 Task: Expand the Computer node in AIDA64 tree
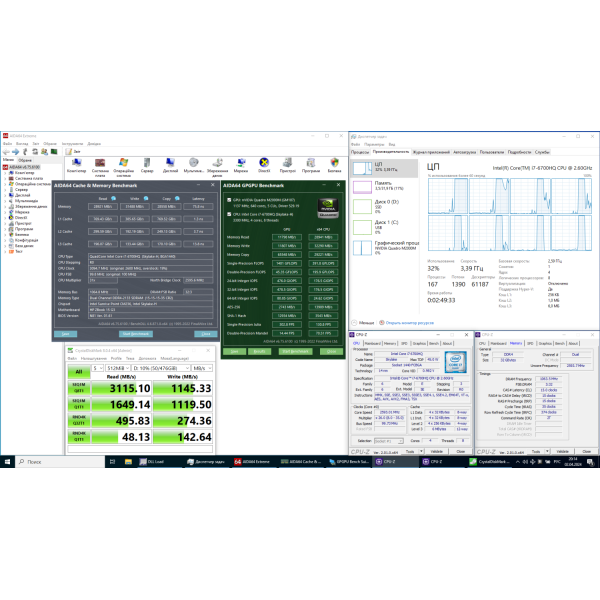click(5, 173)
